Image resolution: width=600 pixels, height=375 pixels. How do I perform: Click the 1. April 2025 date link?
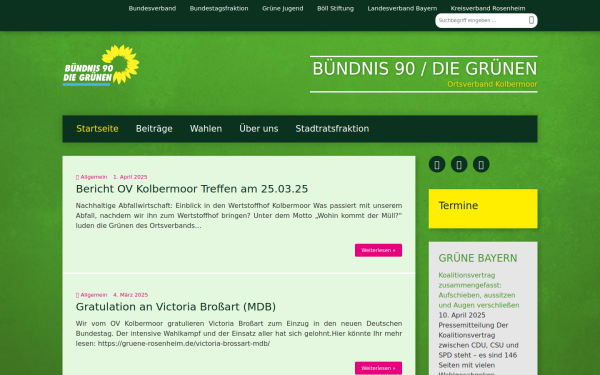pos(130,177)
